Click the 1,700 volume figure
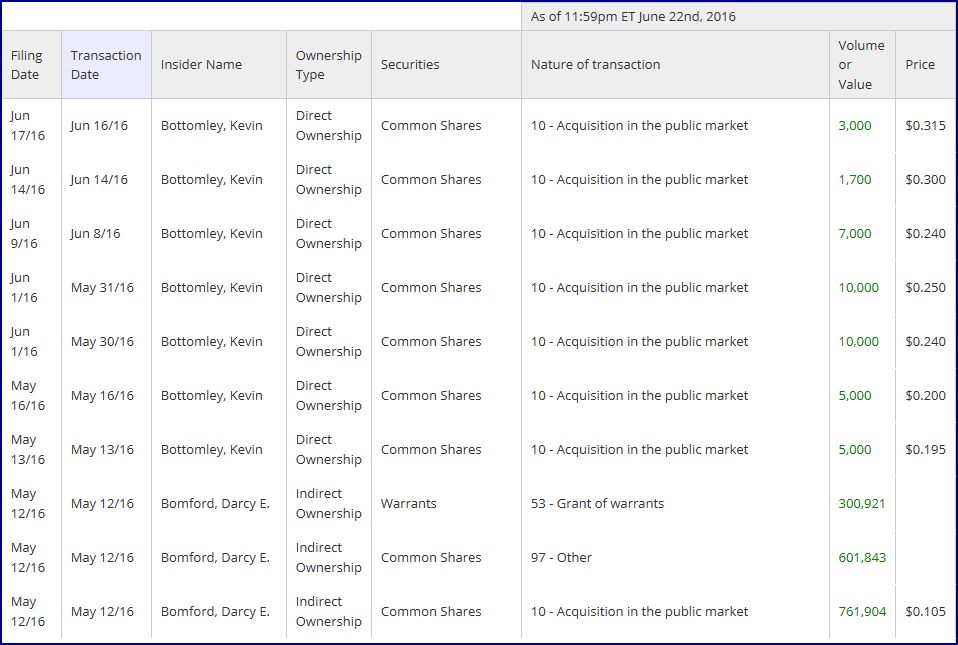This screenshot has height=645, width=958. coord(855,180)
